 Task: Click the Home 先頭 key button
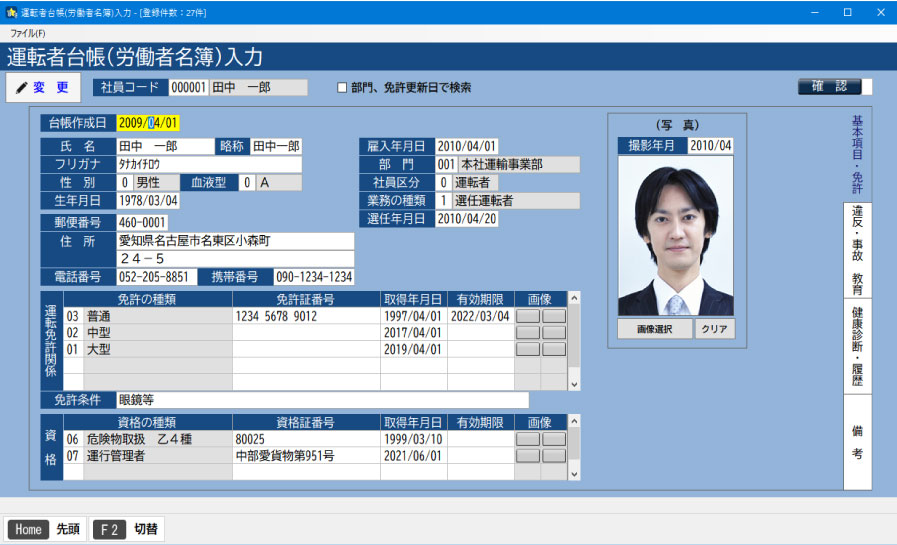pos(46,529)
